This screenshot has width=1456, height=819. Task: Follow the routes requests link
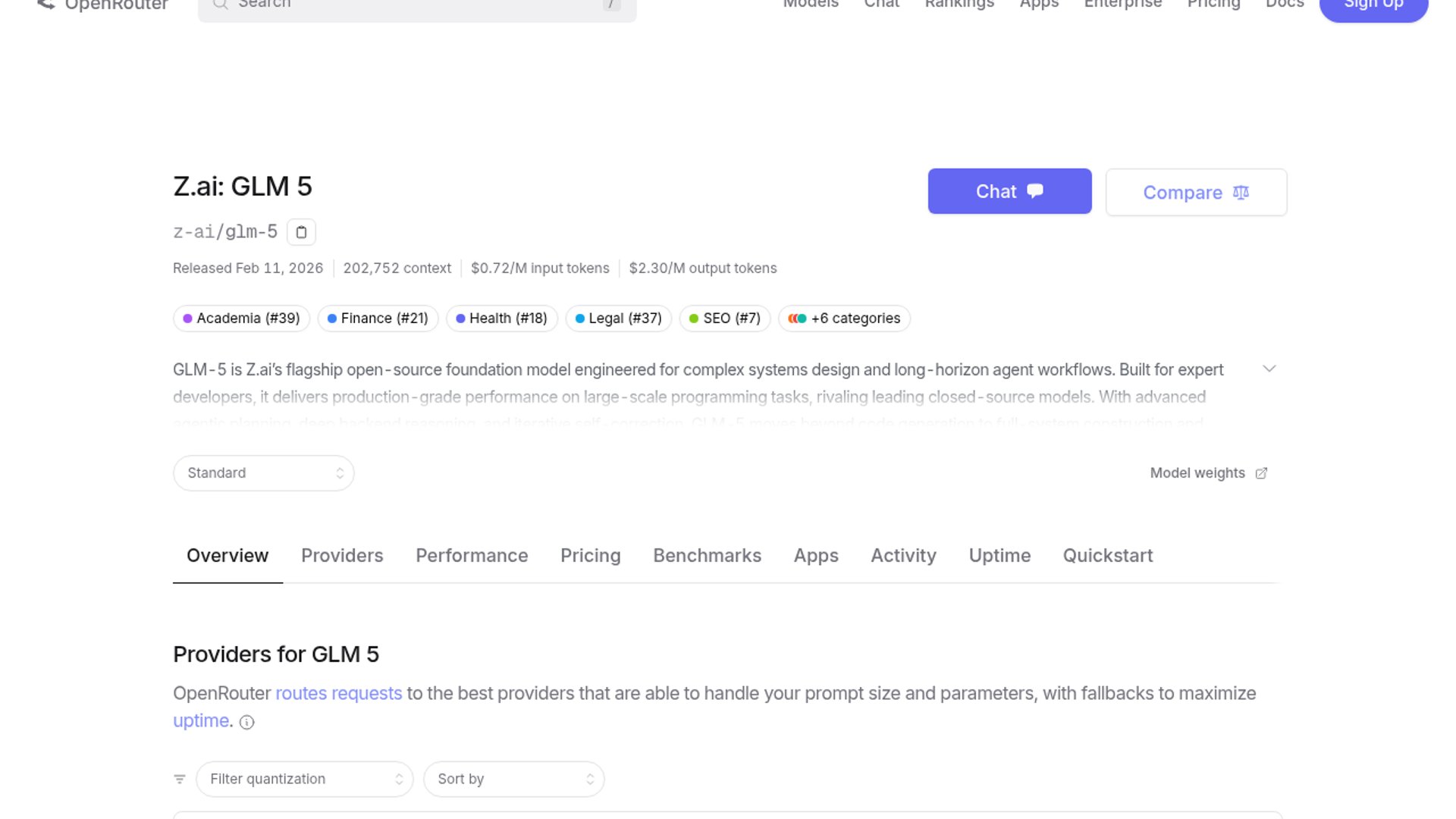coord(338,693)
